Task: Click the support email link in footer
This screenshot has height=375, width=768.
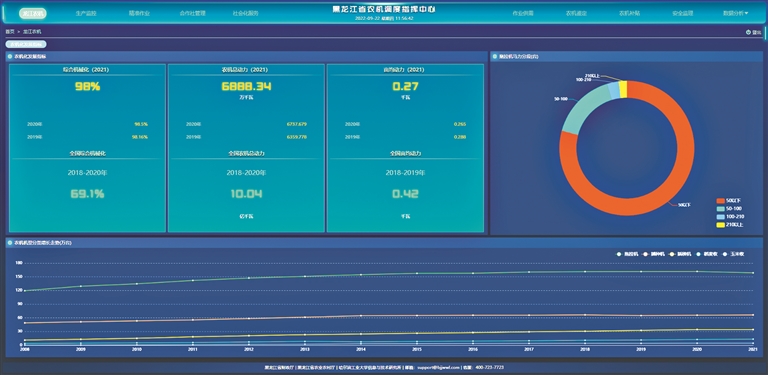Action: pos(438,367)
